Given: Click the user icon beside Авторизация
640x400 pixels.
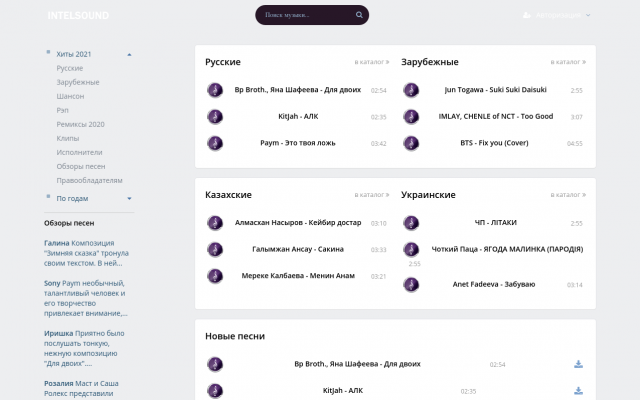Looking at the screenshot, I should [527, 15].
